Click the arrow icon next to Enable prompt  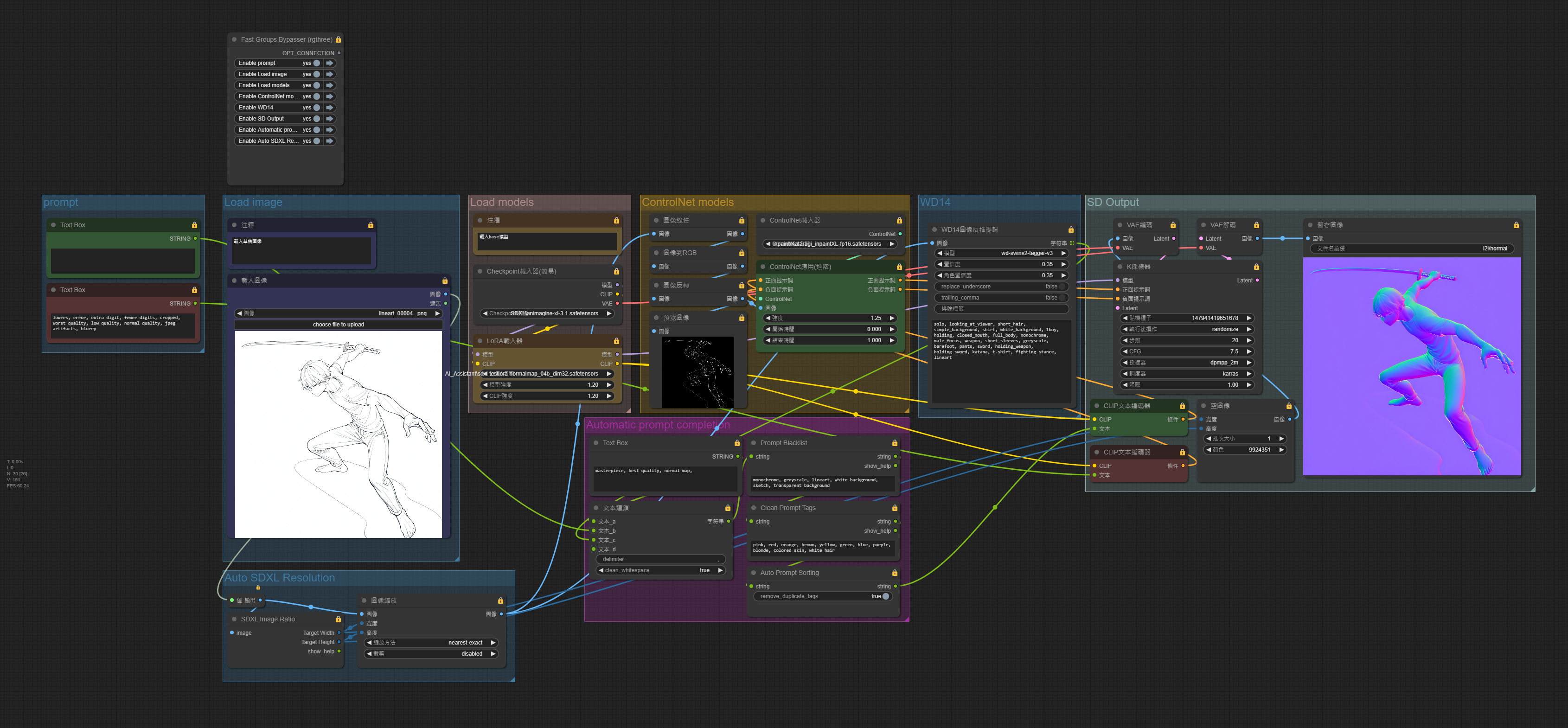click(329, 64)
